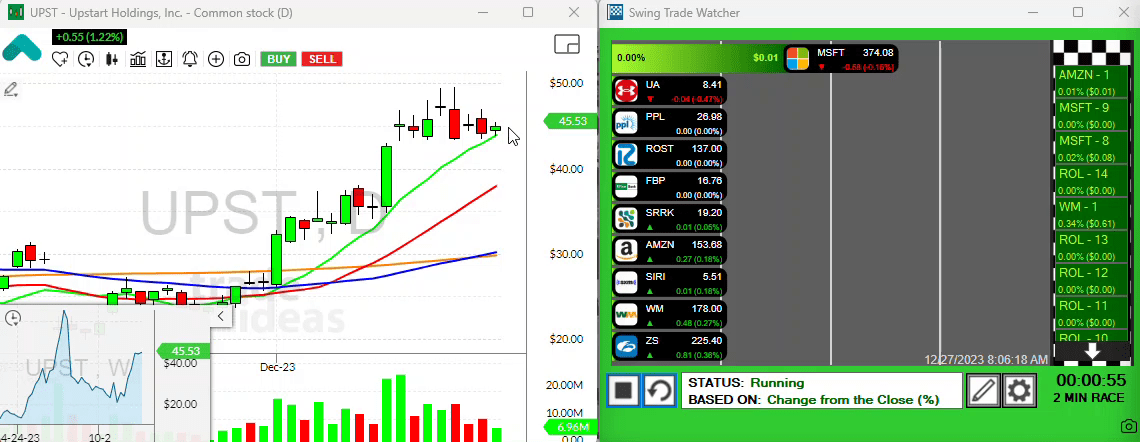Viewport: 1140px width, 442px height.
Task: Click the ROL - 13 leaderboard entry
Action: (x=1091, y=247)
